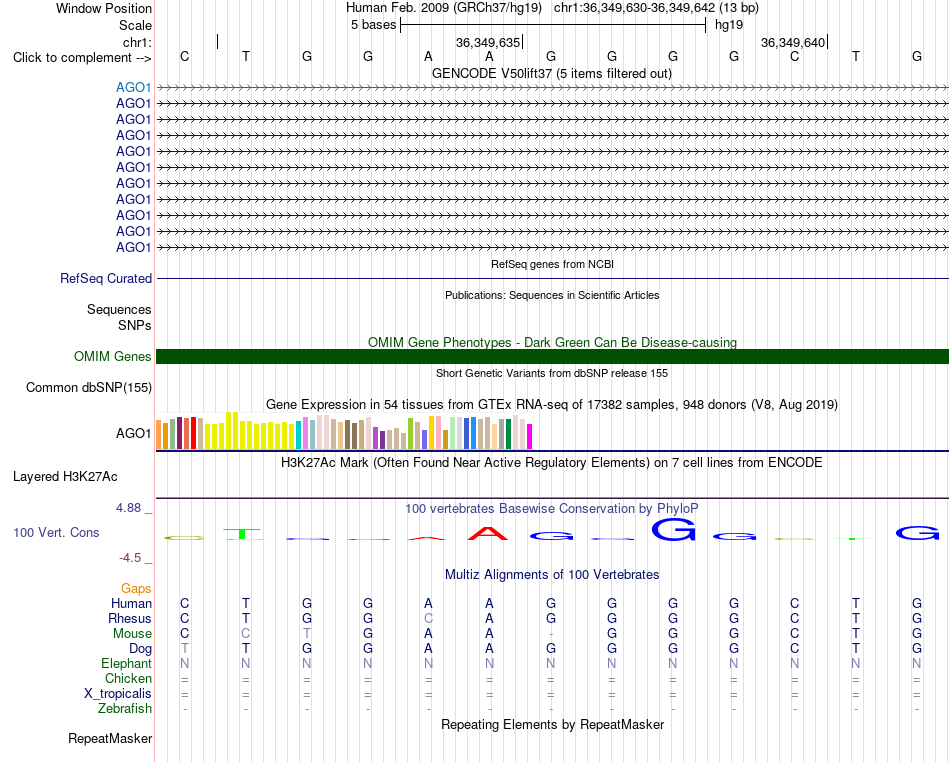The image size is (950, 762).
Task: Click the magenta bar ending the GTEx chart
Action: click(530, 437)
